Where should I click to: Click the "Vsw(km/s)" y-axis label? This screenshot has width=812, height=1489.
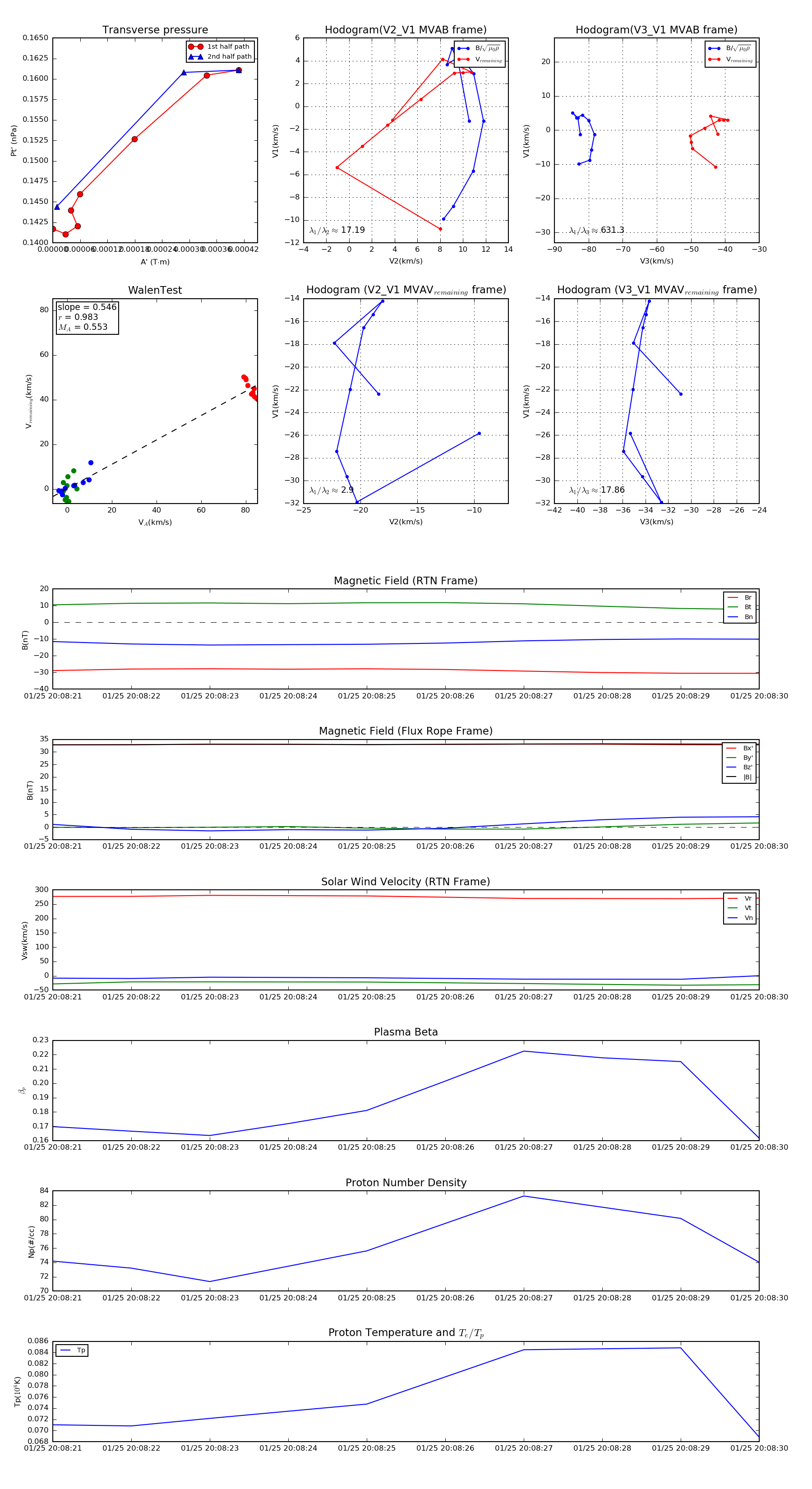coord(24,940)
